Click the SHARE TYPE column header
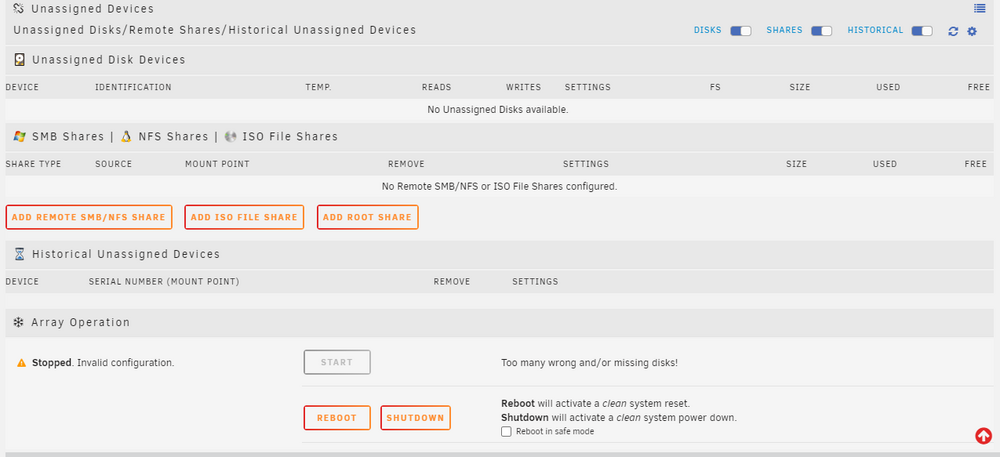The width and height of the screenshot is (1000, 457). click(x=33, y=164)
